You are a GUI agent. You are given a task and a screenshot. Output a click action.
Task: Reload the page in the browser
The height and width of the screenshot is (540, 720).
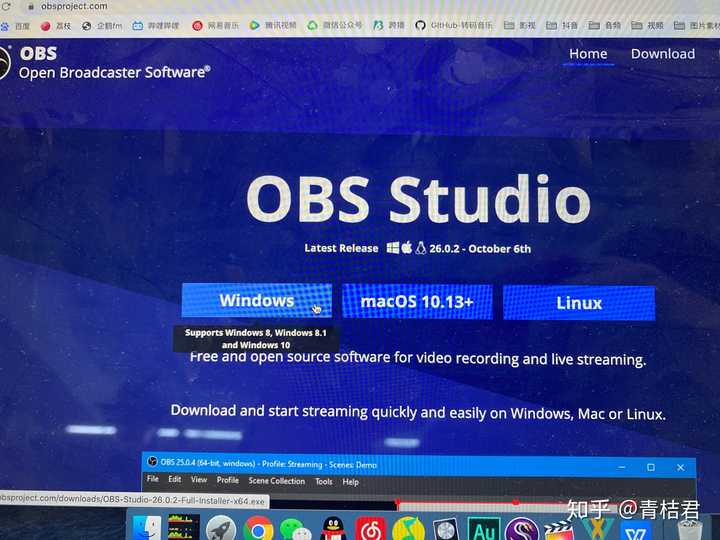point(6,6)
